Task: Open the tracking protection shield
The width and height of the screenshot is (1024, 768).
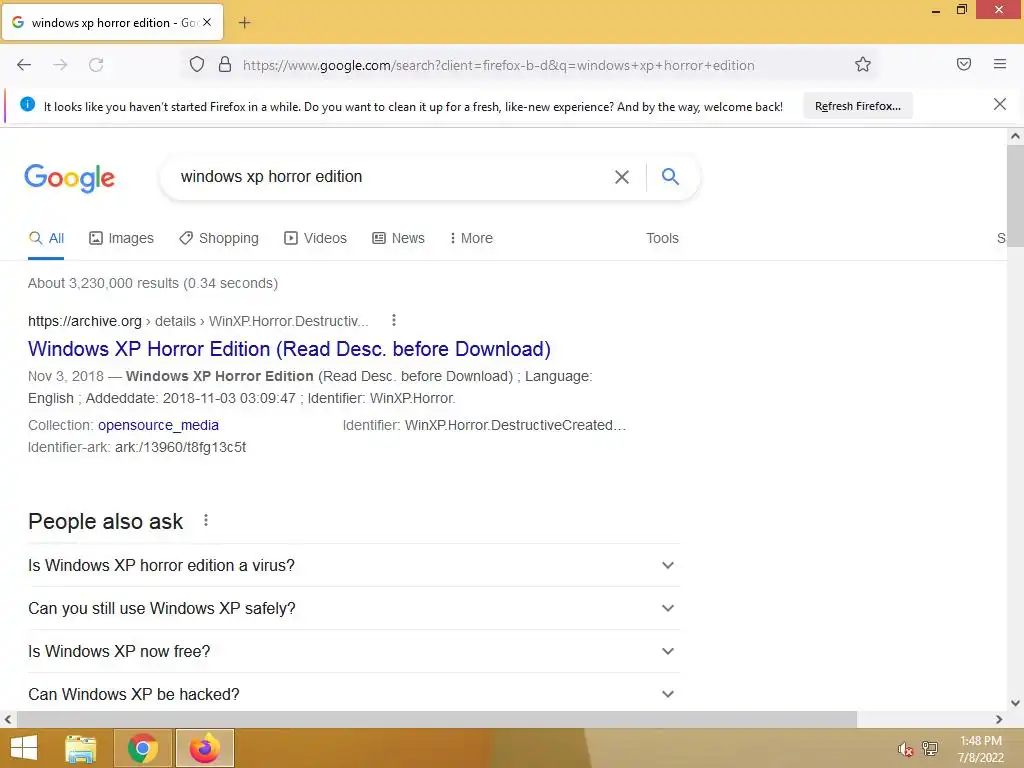Action: [x=197, y=64]
